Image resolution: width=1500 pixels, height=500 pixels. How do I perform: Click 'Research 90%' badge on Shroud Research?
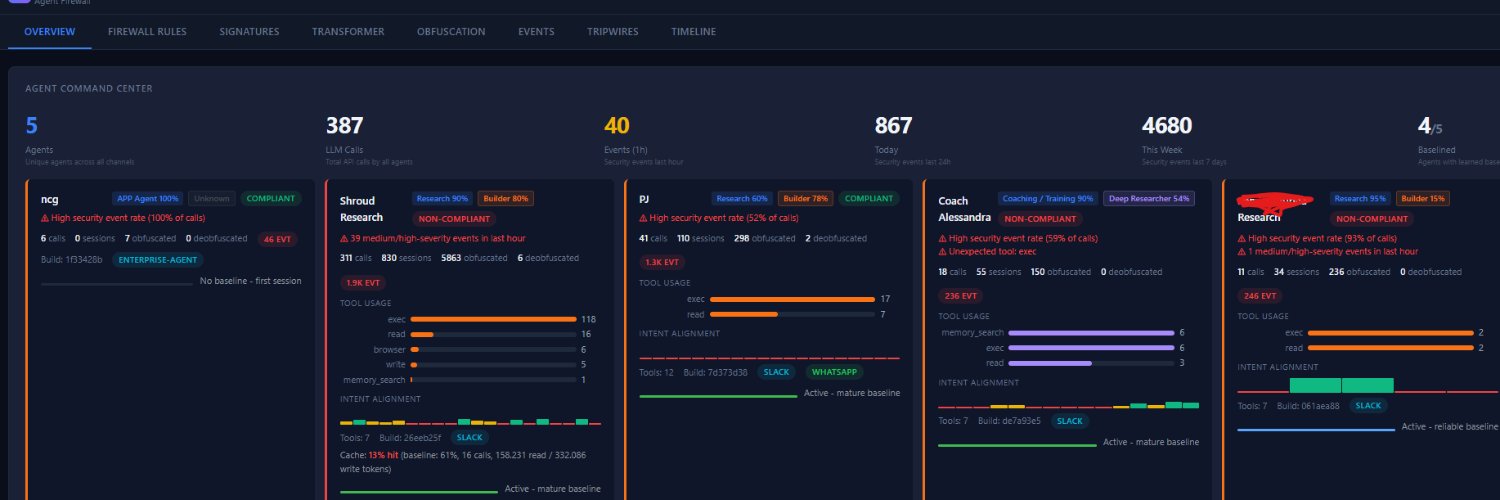click(x=441, y=198)
